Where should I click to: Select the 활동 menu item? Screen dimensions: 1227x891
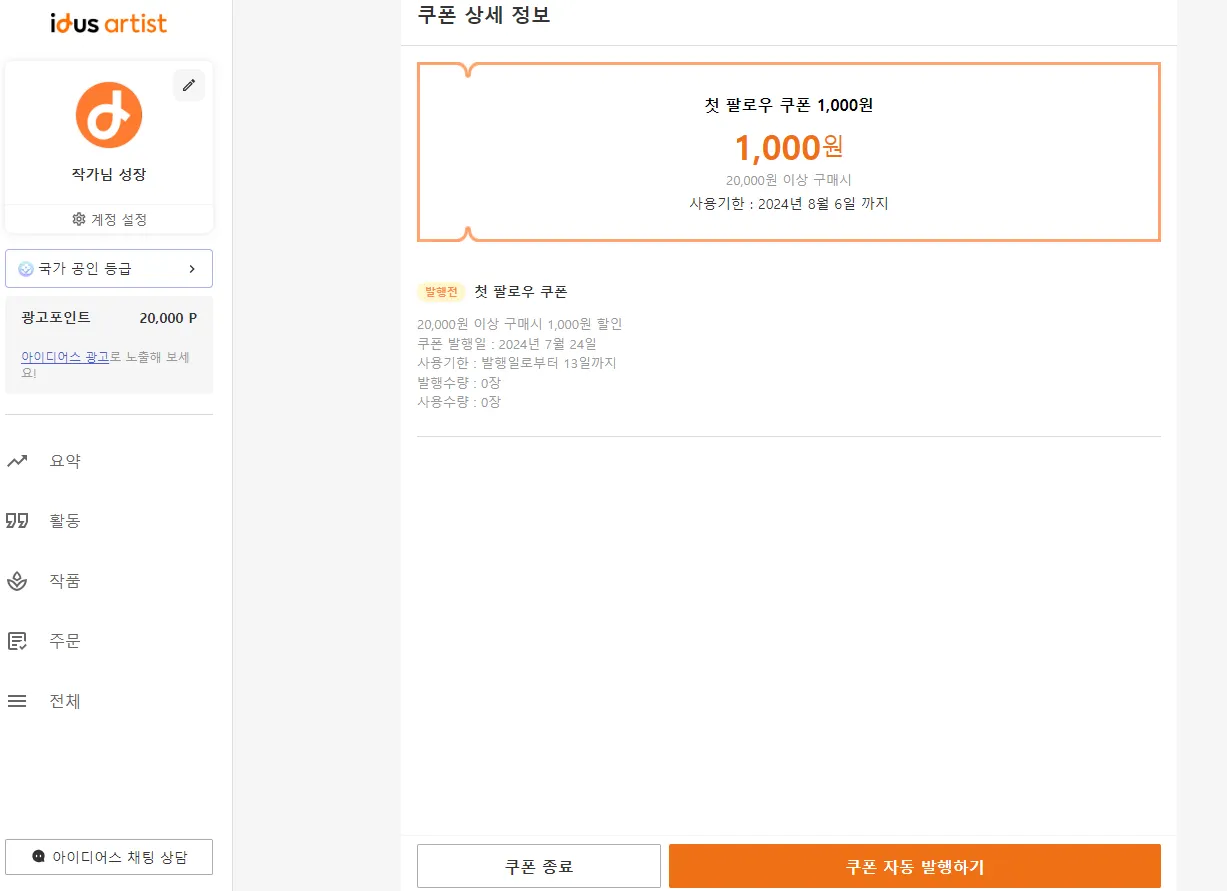pyautogui.click(x=65, y=521)
